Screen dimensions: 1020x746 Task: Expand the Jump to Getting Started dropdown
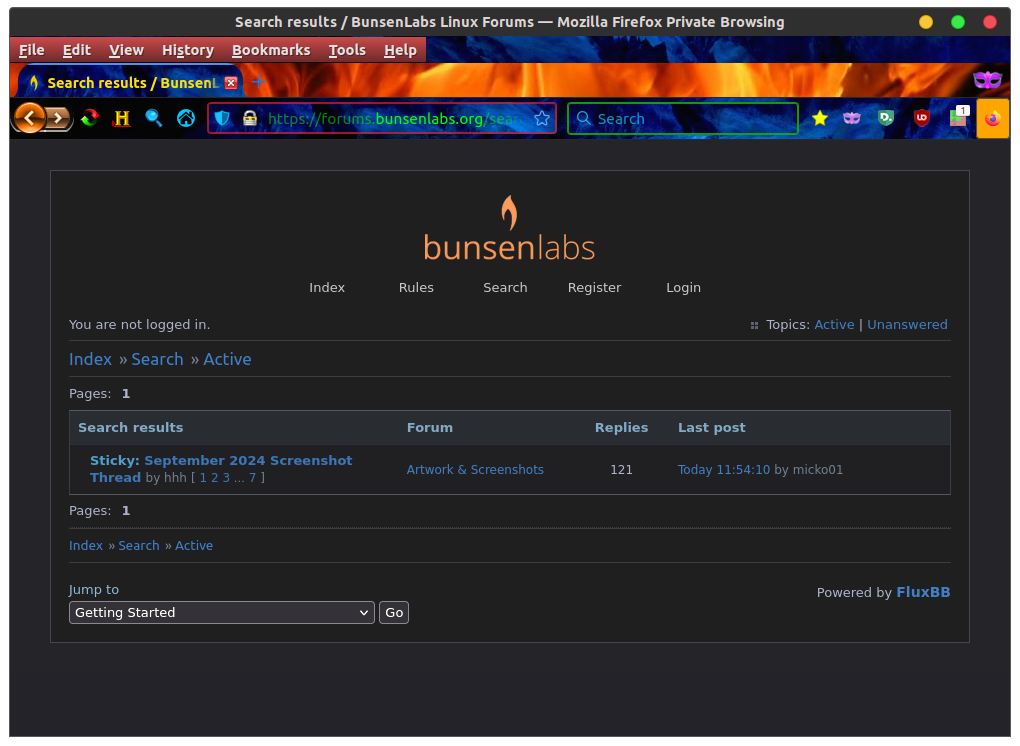pyautogui.click(x=222, y=613)
